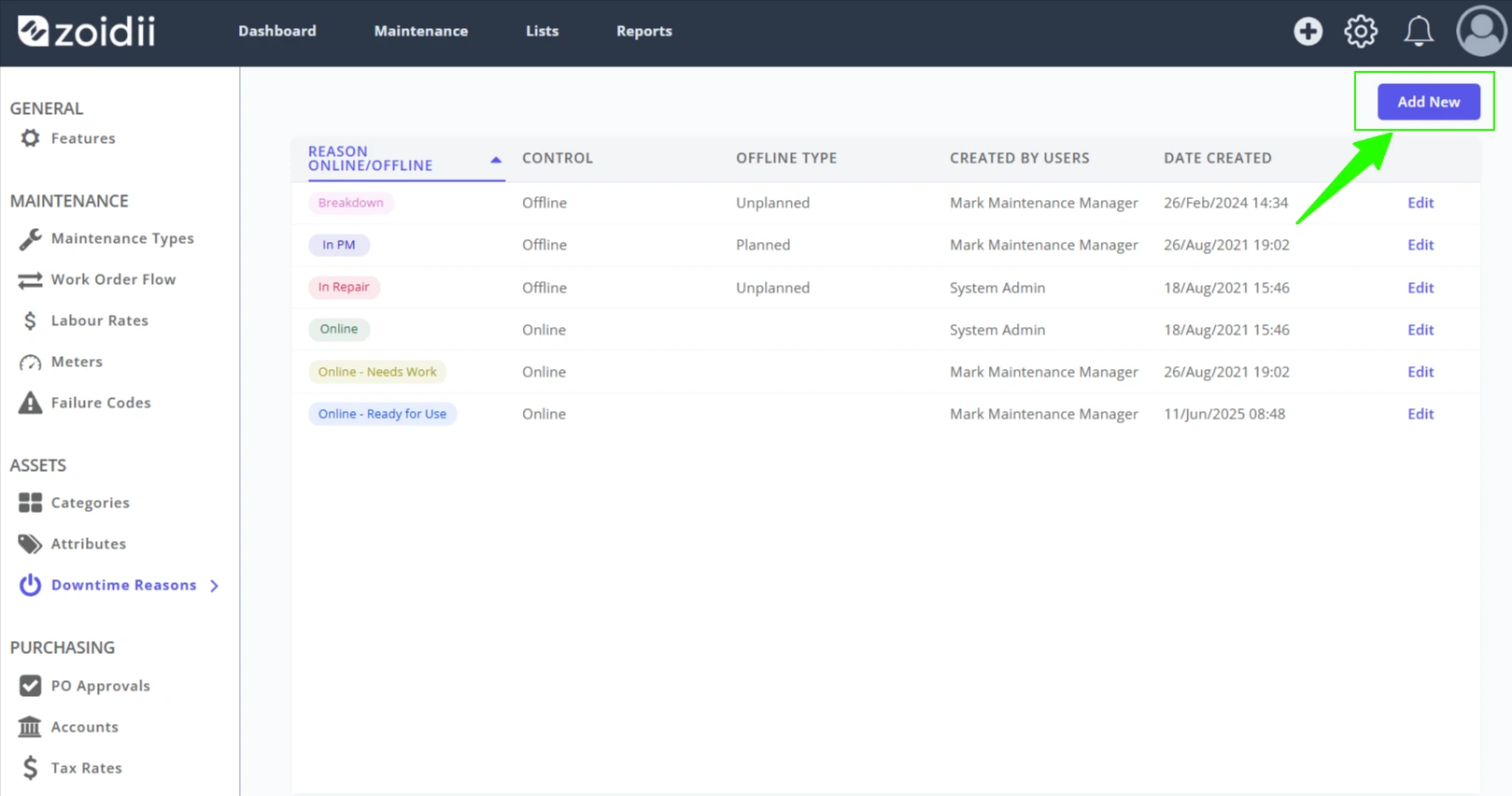Open the notifications bell icon
This screenshot has height=796, width=1512.
click(1419, 31)
